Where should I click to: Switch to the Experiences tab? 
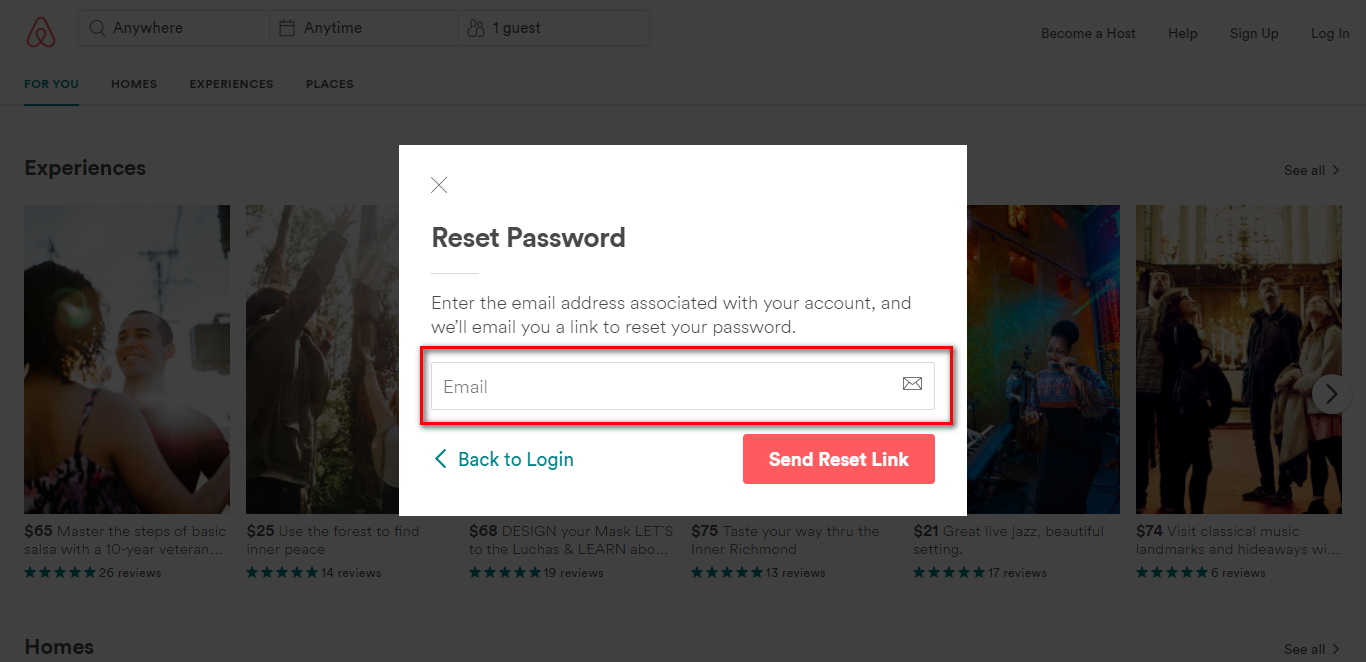tap(231, 84)
